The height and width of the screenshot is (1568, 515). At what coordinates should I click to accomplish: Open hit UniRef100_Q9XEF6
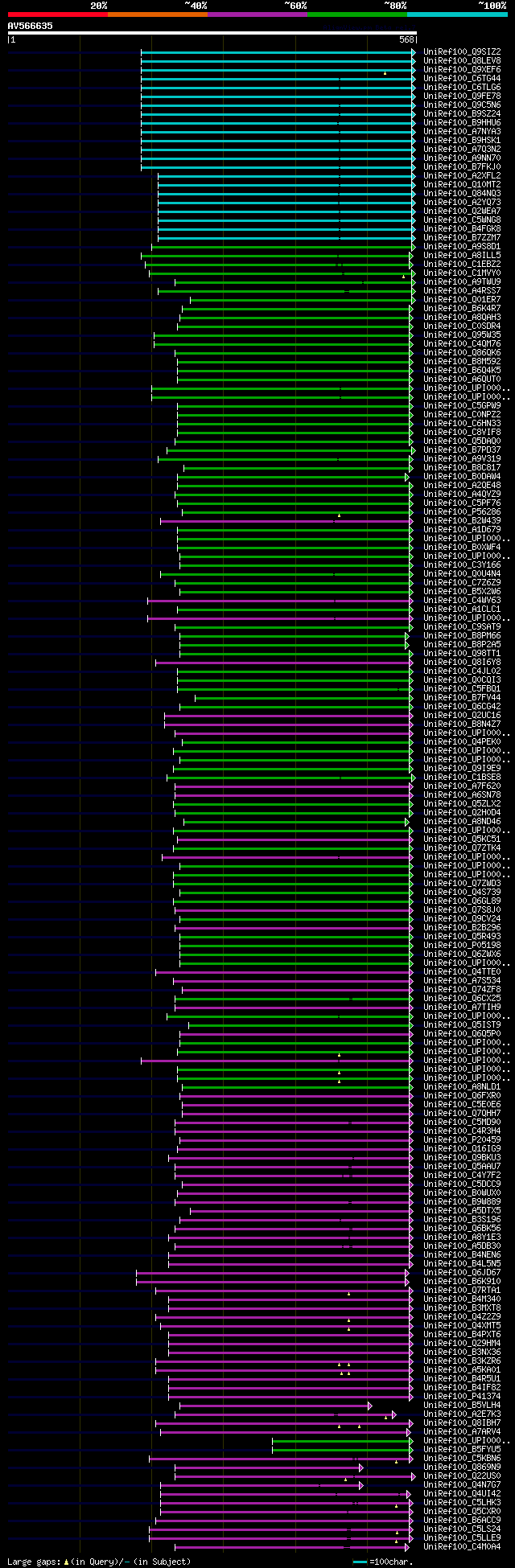462,70
